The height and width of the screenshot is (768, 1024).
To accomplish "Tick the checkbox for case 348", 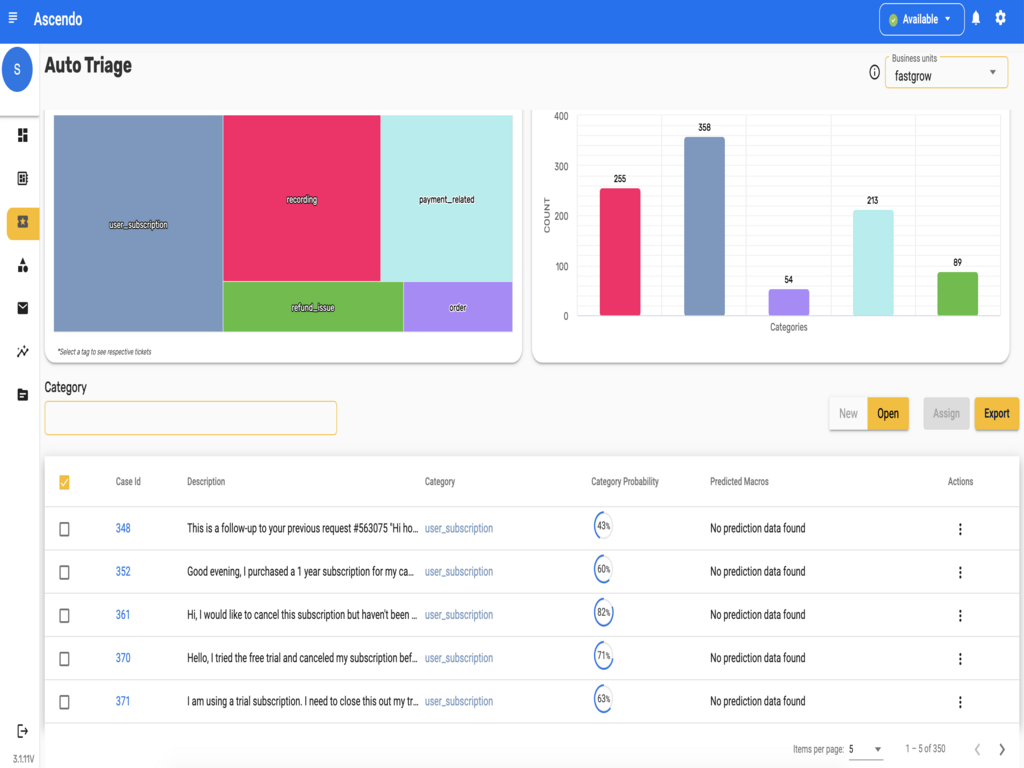I will point(65,529).
